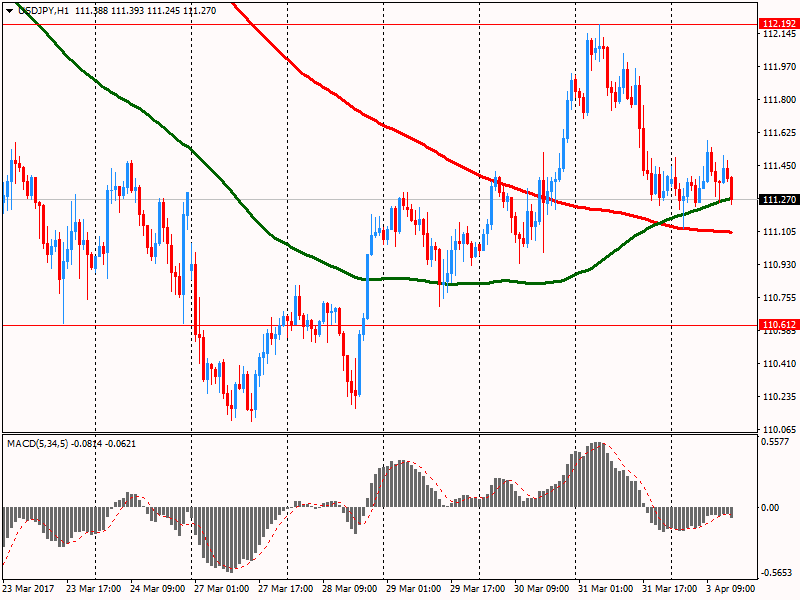800x600 pixels.
Task: Click the OHLC values 111.388 111.393 111.245 111.270
Action: coord(145,11)
